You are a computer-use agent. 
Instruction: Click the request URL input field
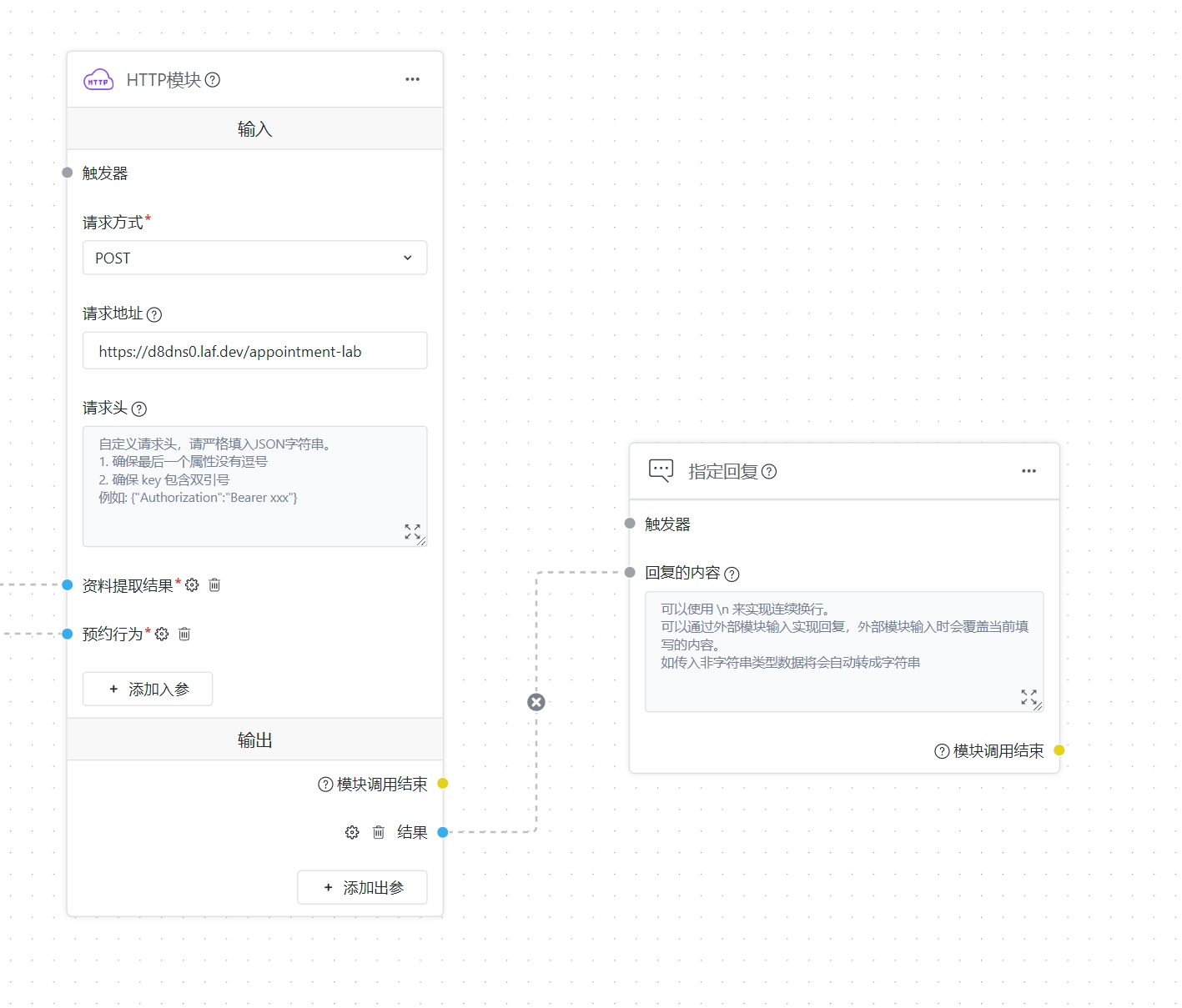(x=254, y=351)
